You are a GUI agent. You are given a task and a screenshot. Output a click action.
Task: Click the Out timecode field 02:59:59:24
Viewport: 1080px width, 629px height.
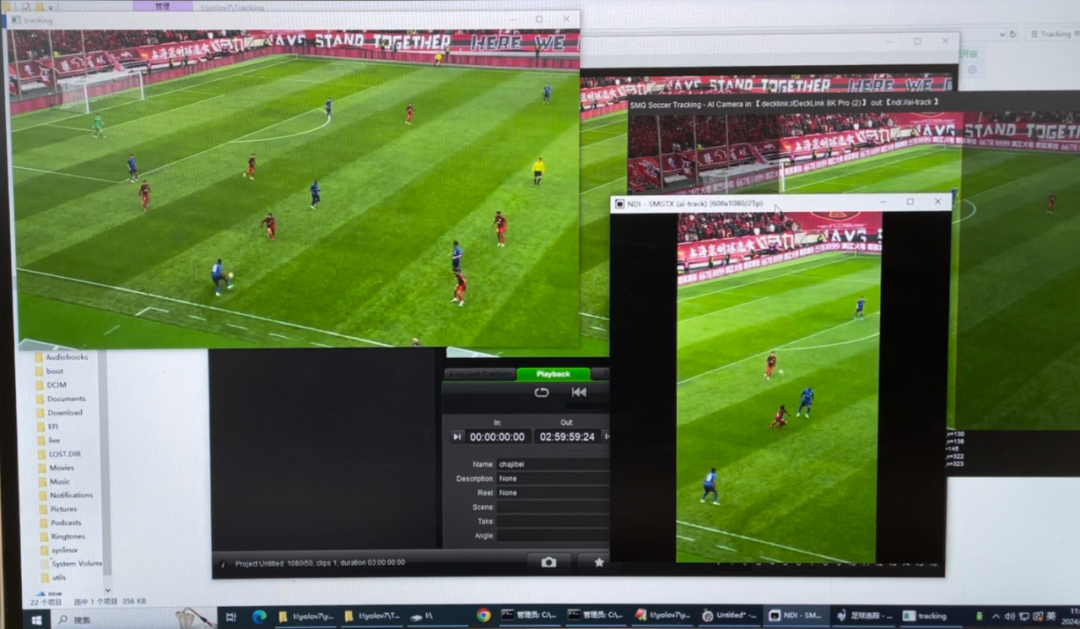tap(567, 437)
